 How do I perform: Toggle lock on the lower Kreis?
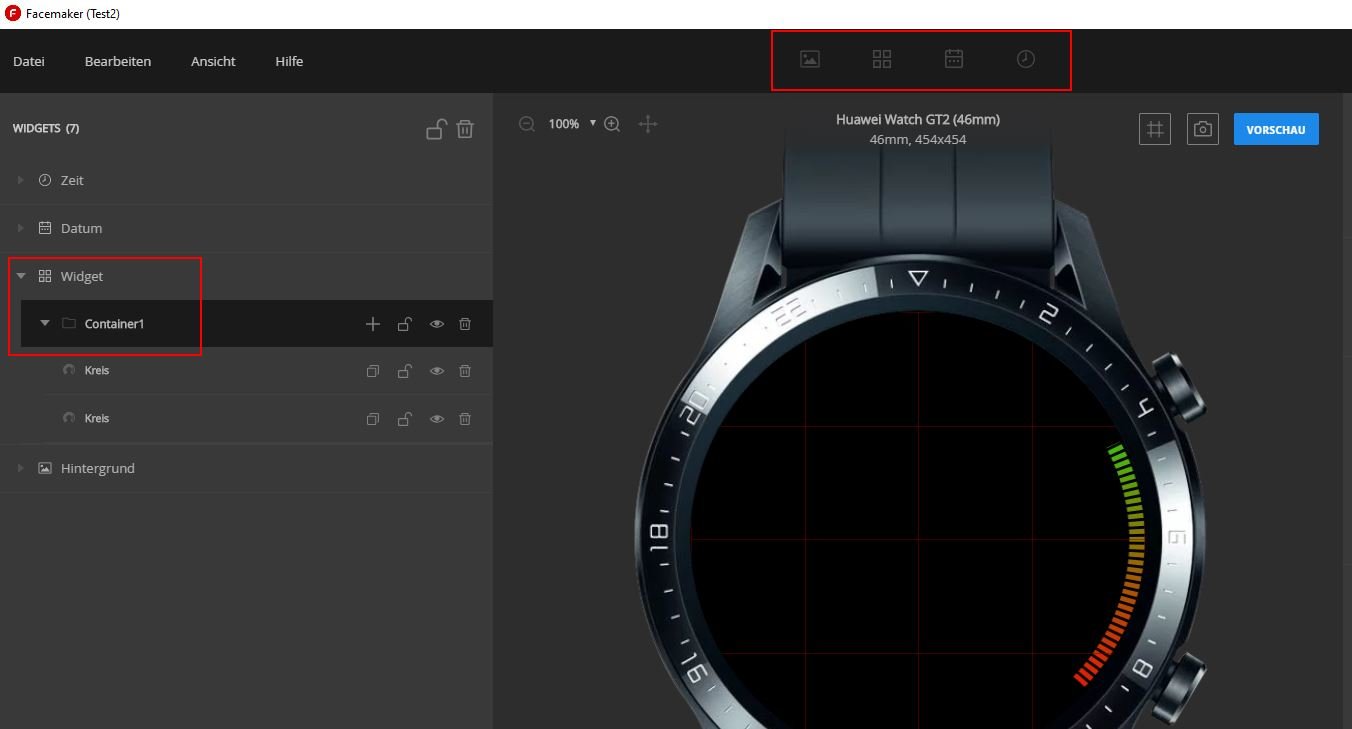(x=404, y=419)
